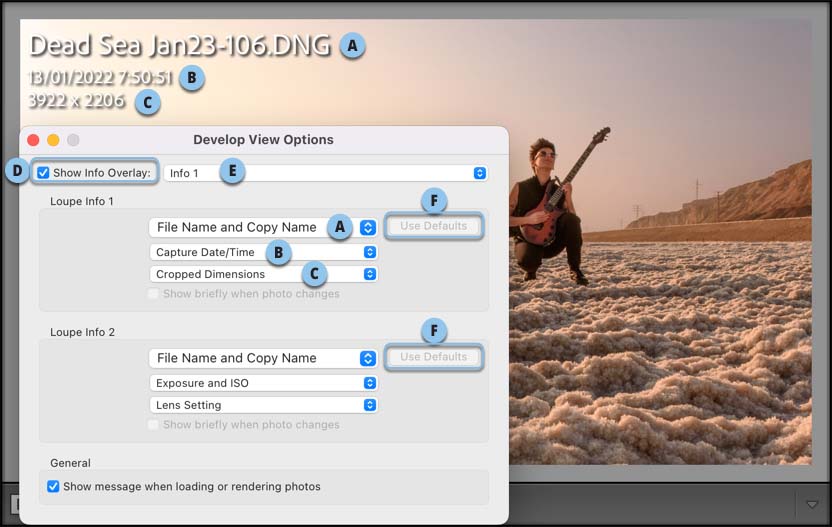Screen dimensions: 832x527
Task: Open the Cropped Dimensions dropdown
Action: pyautogui.click(x=263, y=274)
